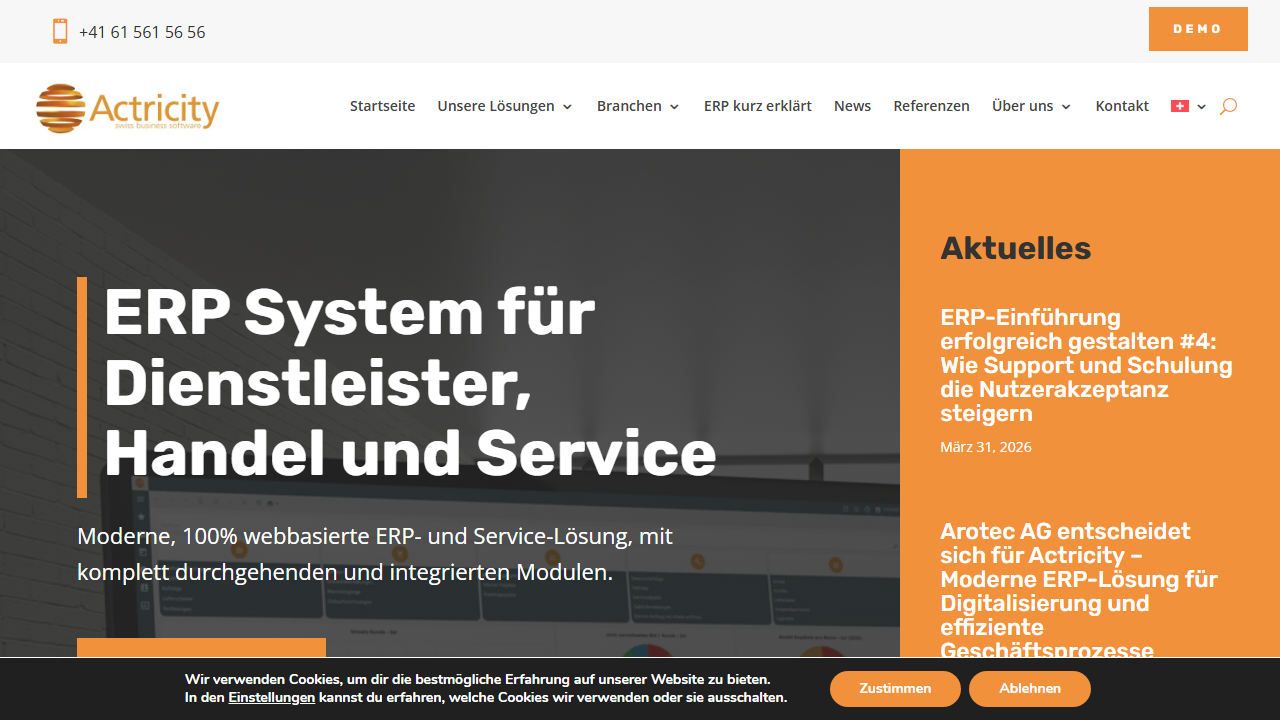Open the Kontakt page
1280x720 pixels.
[1122, 106]
